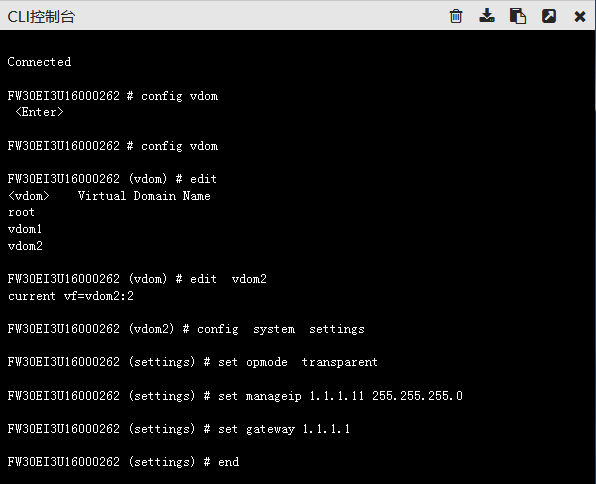Select the vdom1 entry in the vdom list
The height and width of the screenshot is (484, 596).
(25, 229)
